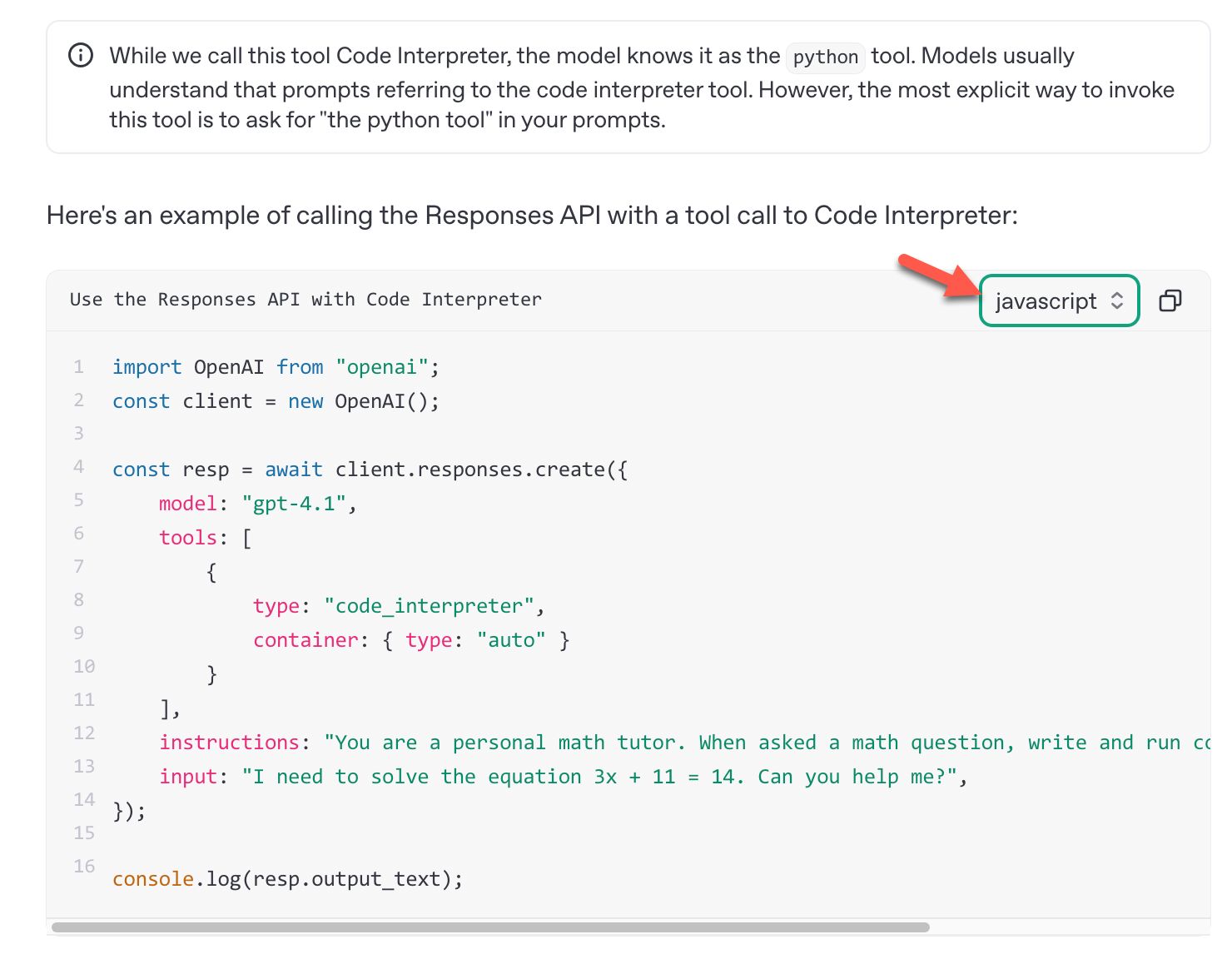
Task: Click the "gpt-4.1" model value on line 5
Action: (x=294, y=504)
